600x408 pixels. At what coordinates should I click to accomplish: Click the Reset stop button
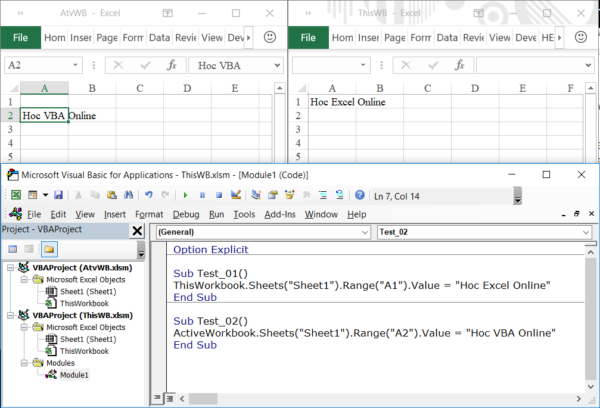(x=219, y=195)
